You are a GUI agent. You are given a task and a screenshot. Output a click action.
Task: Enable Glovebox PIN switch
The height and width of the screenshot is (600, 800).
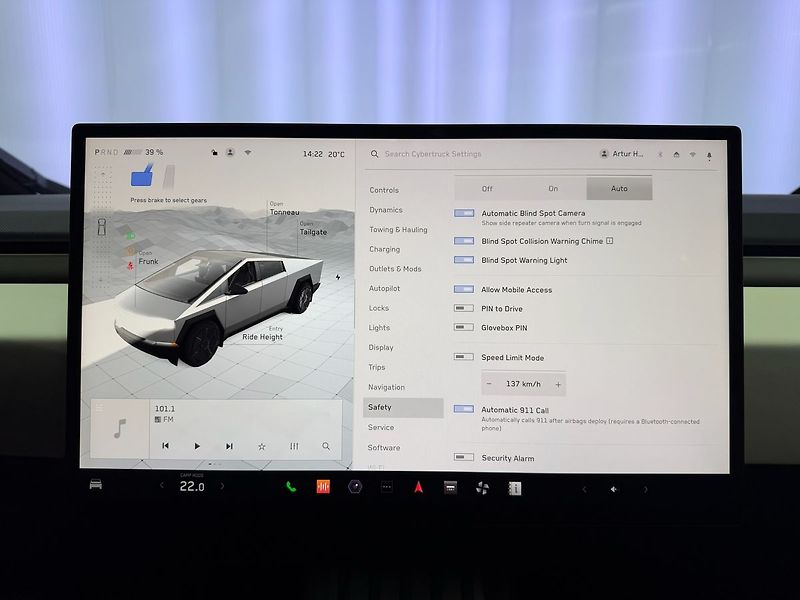[x=464, y=327]
